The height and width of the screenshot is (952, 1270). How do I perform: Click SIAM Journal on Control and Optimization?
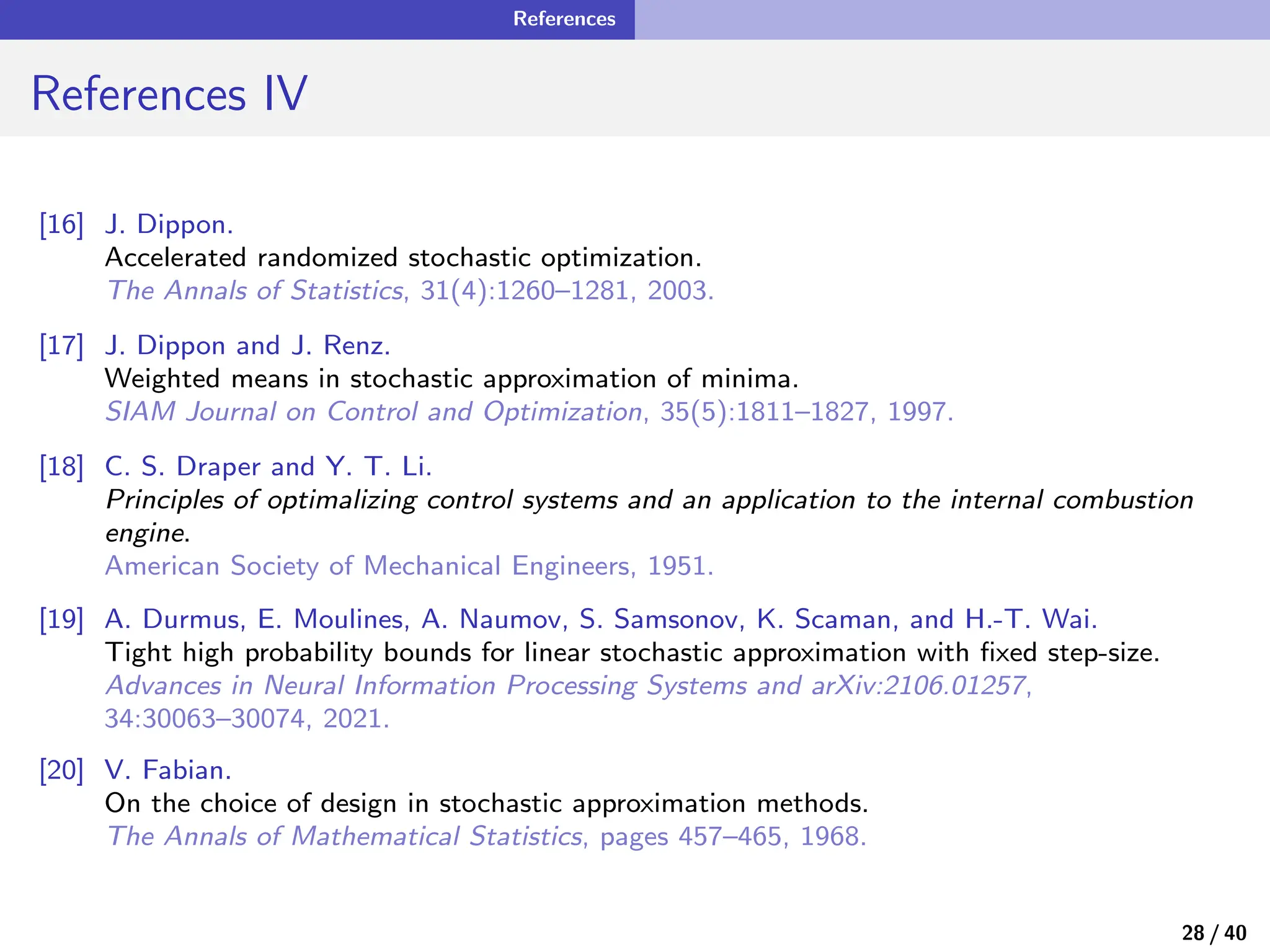373,412
